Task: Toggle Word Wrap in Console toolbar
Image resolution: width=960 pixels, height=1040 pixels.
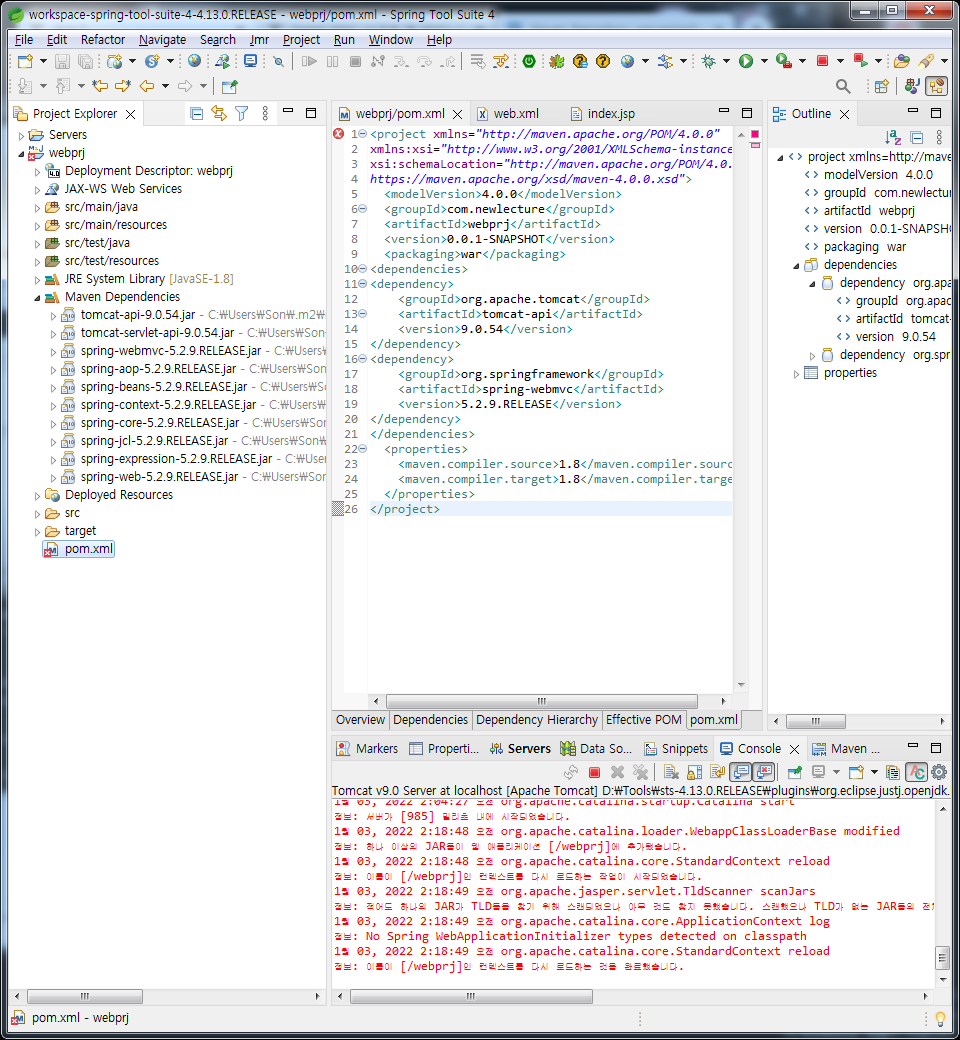Action: [717, 772]
